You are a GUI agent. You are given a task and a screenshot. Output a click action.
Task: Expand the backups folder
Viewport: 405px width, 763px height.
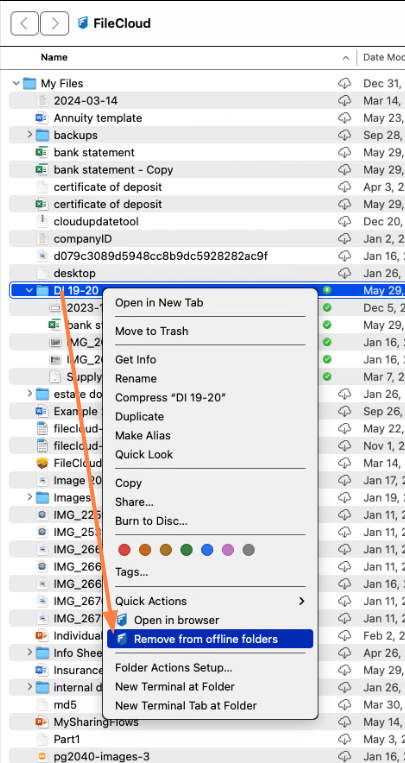click(x=30, y=135)
